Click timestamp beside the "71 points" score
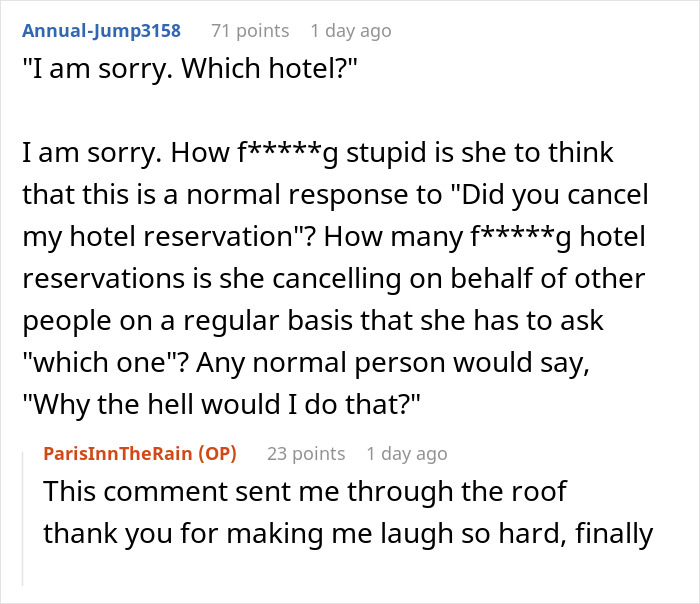The width and height of the screenshot is (700, 604). pyautogui.click(x=351, y=30)
